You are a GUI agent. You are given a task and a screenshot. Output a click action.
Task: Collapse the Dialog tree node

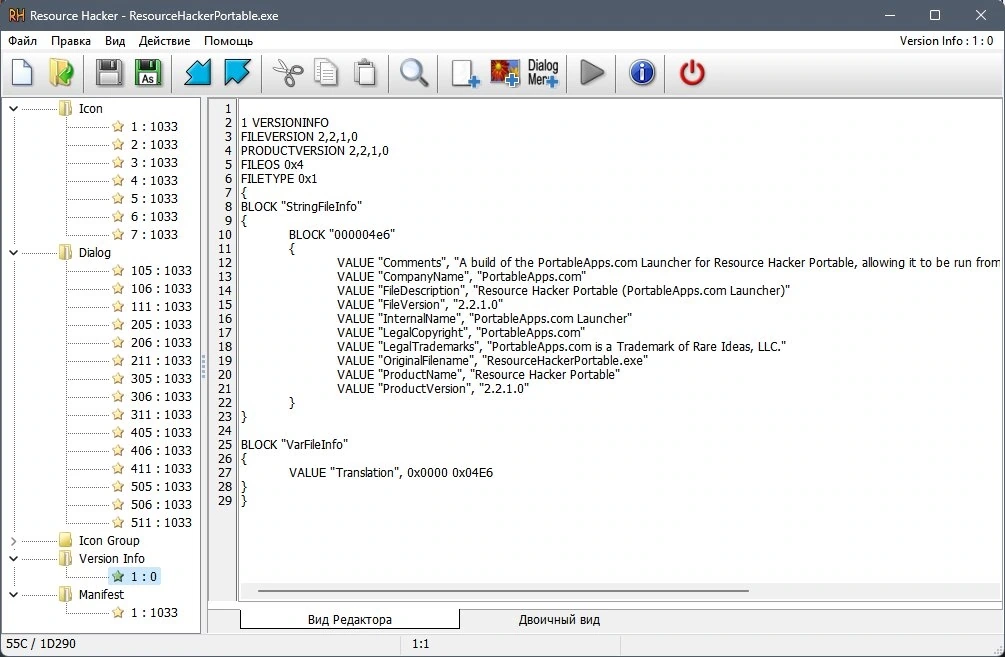pyautogui.click(x=13, y=253)
